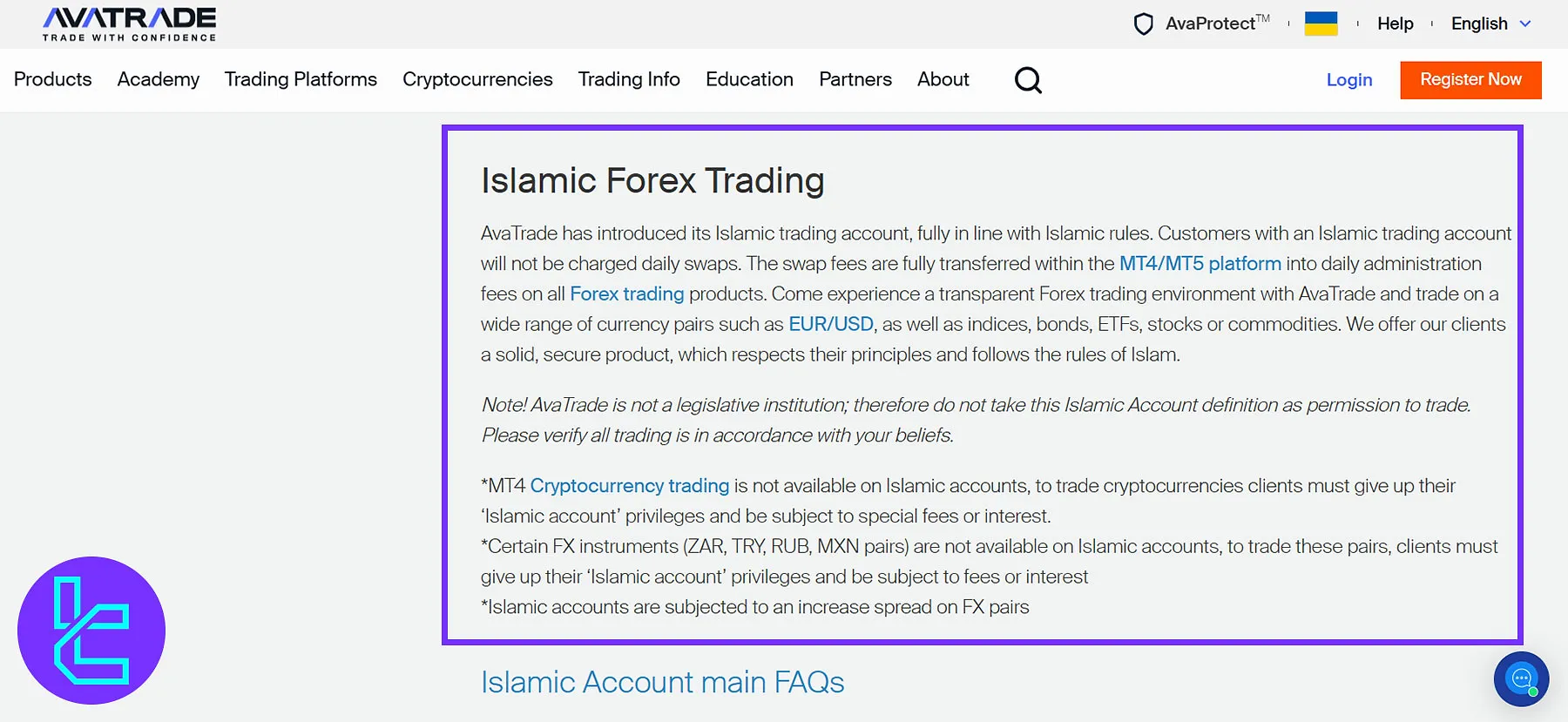Expand the Trading Platforms menu
The height and width of the screenshot is (722, 1568).
300,79
